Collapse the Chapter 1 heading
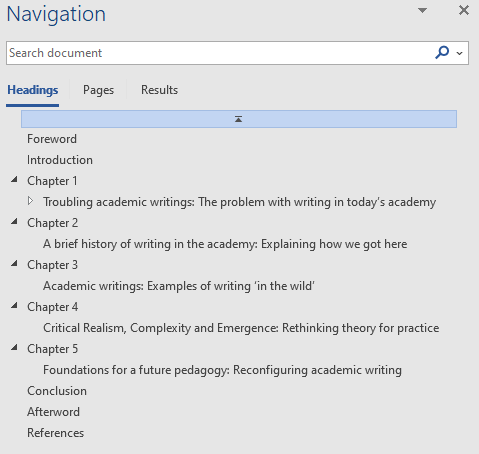This screenshot has height=454, width=479. 14,180
